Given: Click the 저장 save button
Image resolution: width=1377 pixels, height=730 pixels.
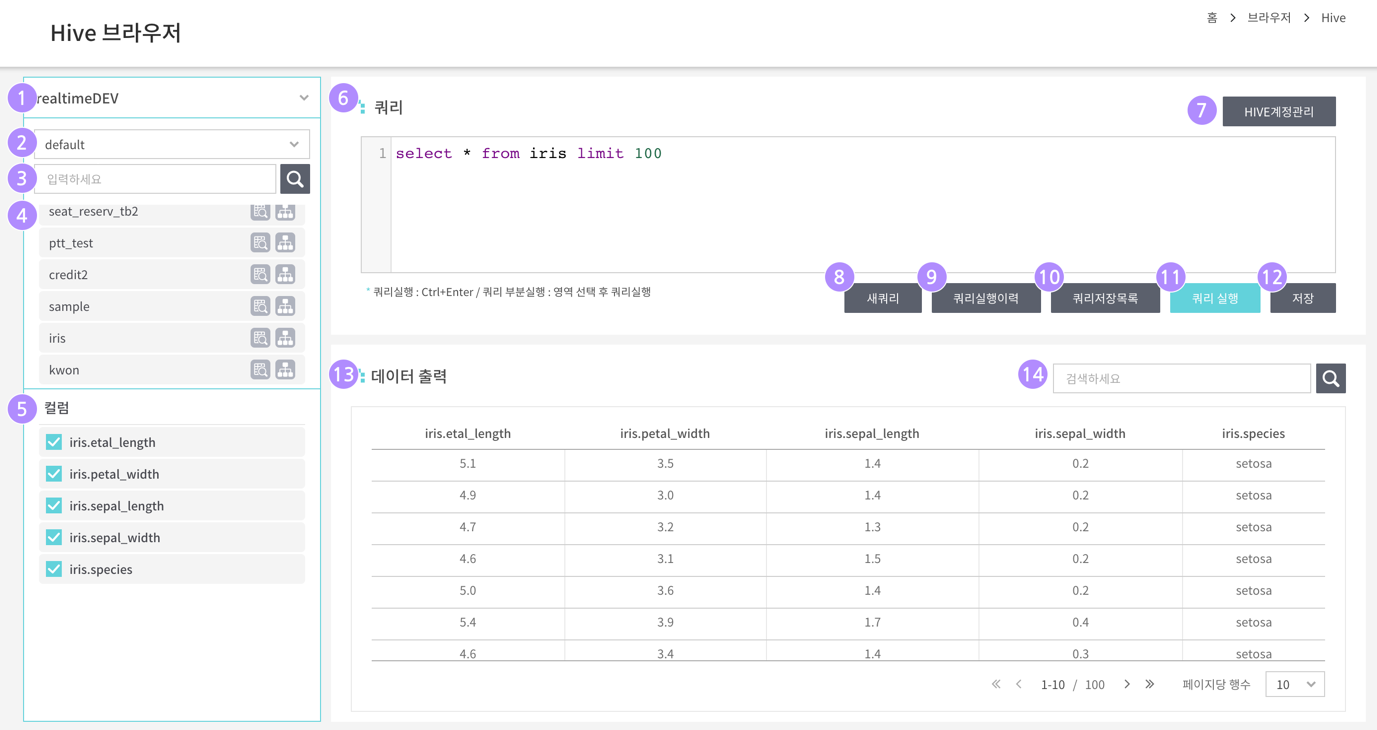Looking at the screenshot, I should [x=1303, y=298].
